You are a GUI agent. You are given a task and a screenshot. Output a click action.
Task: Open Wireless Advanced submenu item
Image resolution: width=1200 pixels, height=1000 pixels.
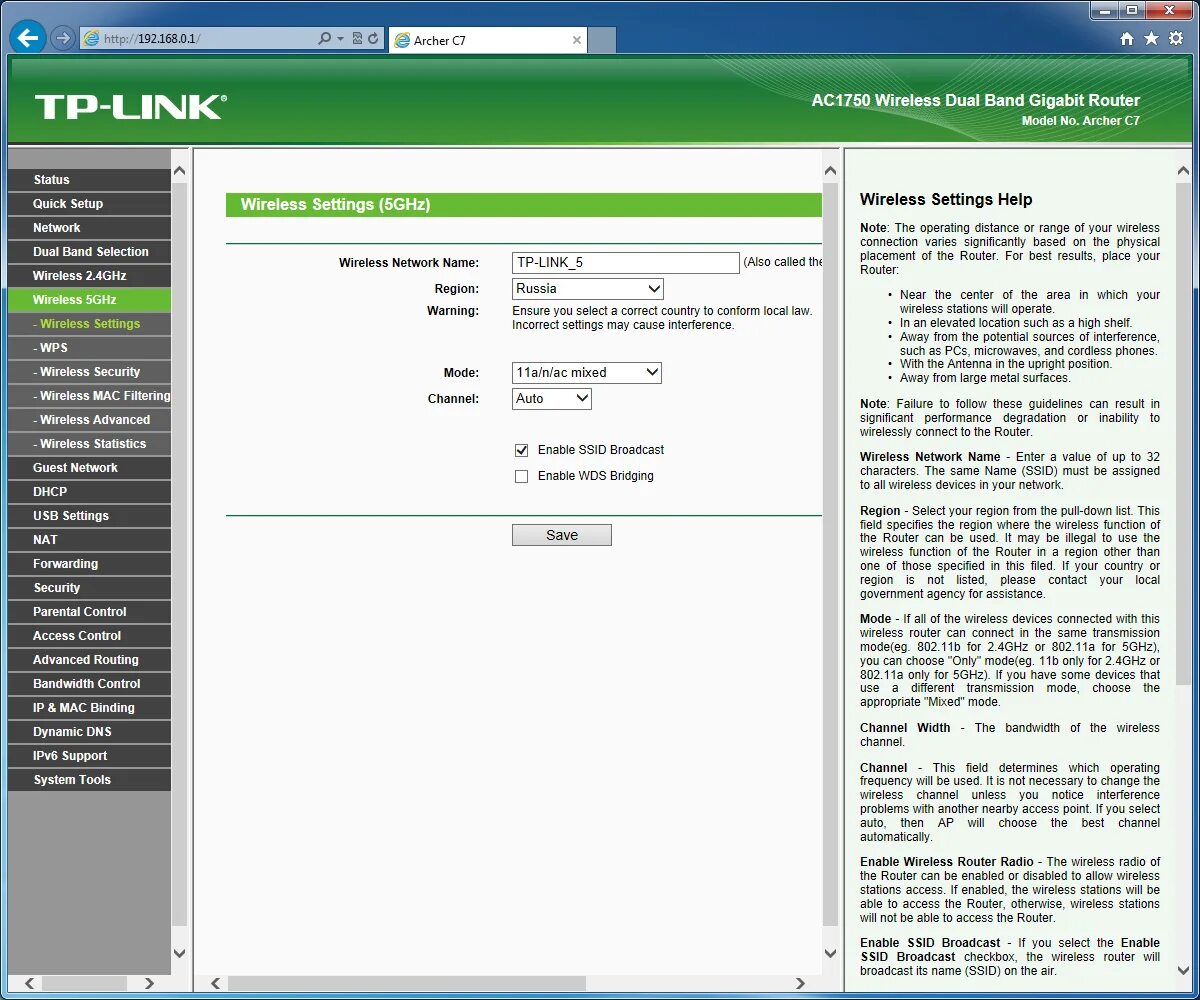(89, 420)
